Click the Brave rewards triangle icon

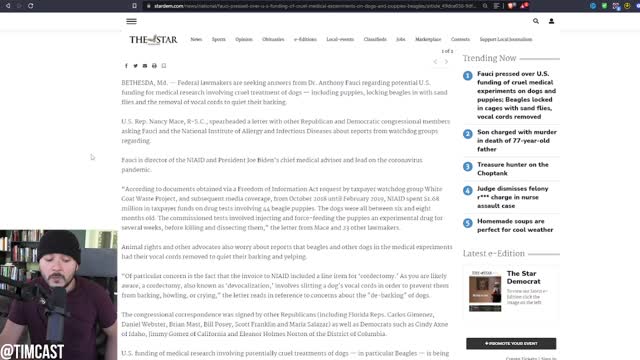[x=524, y=6]
